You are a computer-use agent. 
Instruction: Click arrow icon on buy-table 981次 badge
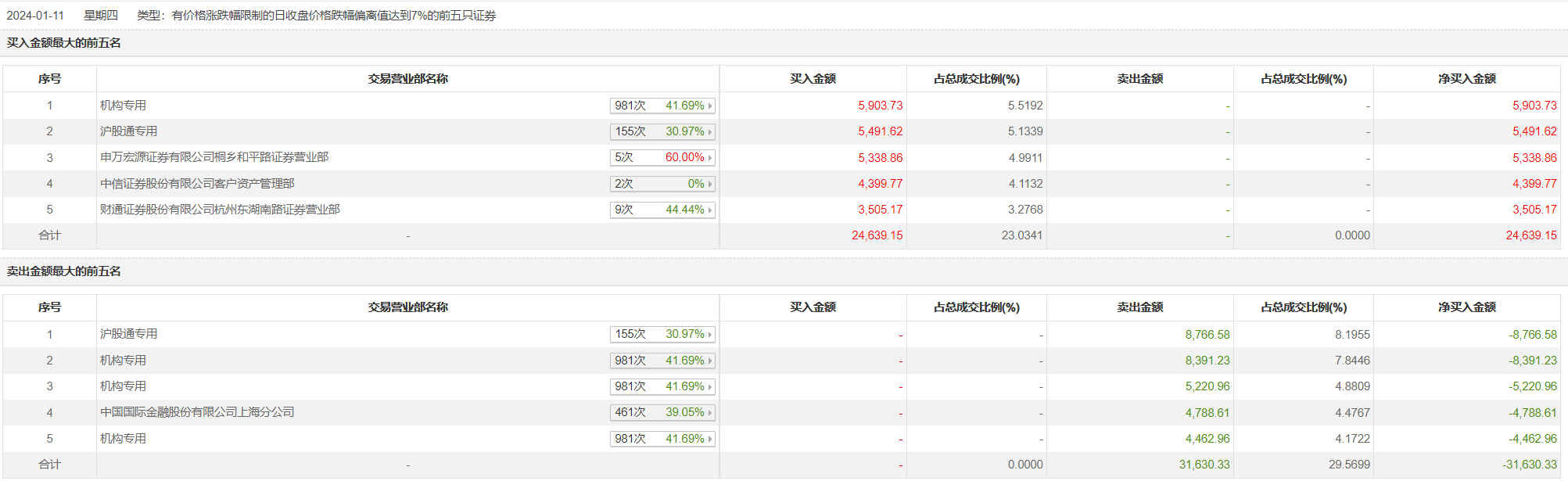coord(710,106)
